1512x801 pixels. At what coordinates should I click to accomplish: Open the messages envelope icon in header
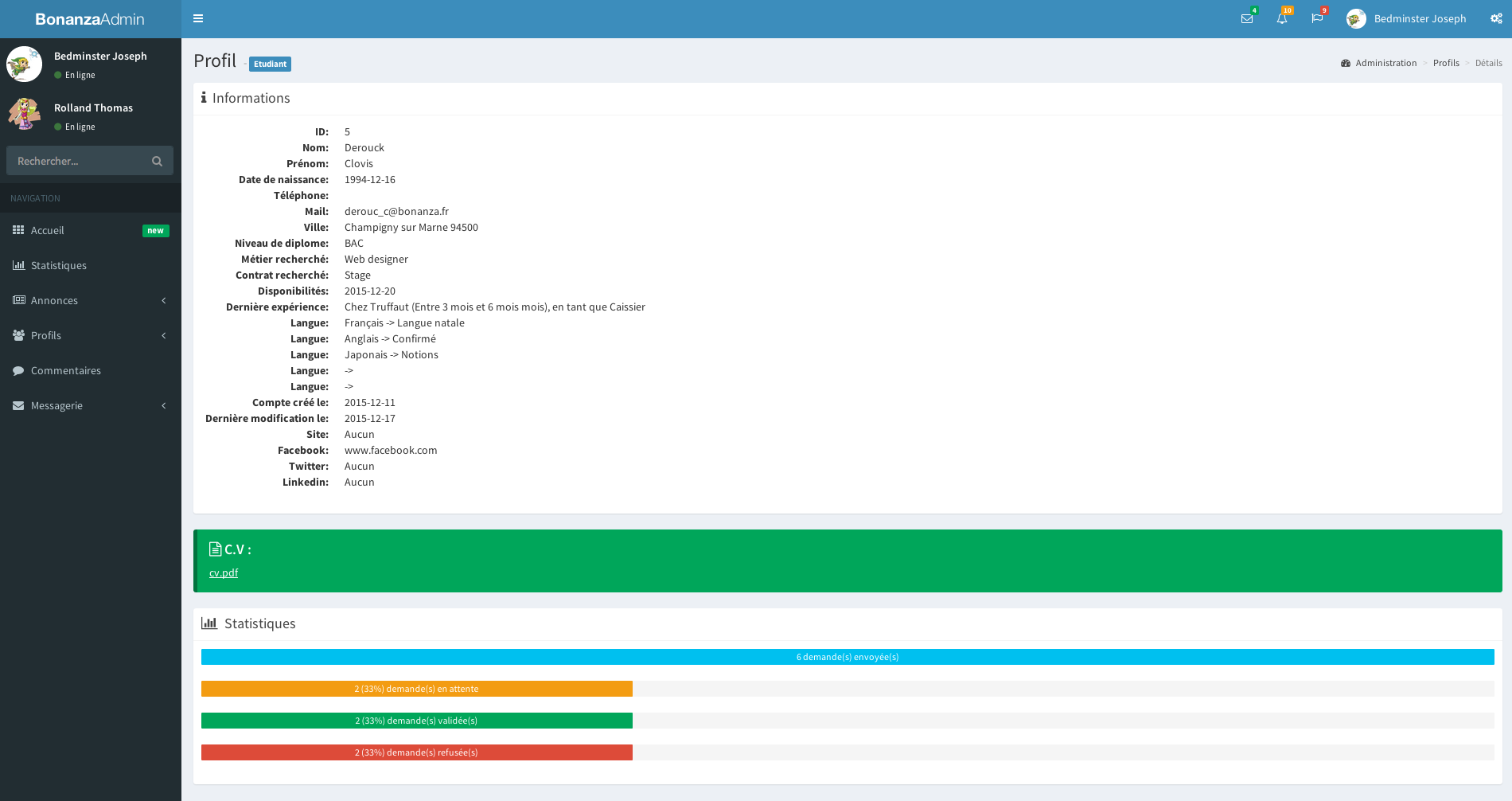[1246, 18]
